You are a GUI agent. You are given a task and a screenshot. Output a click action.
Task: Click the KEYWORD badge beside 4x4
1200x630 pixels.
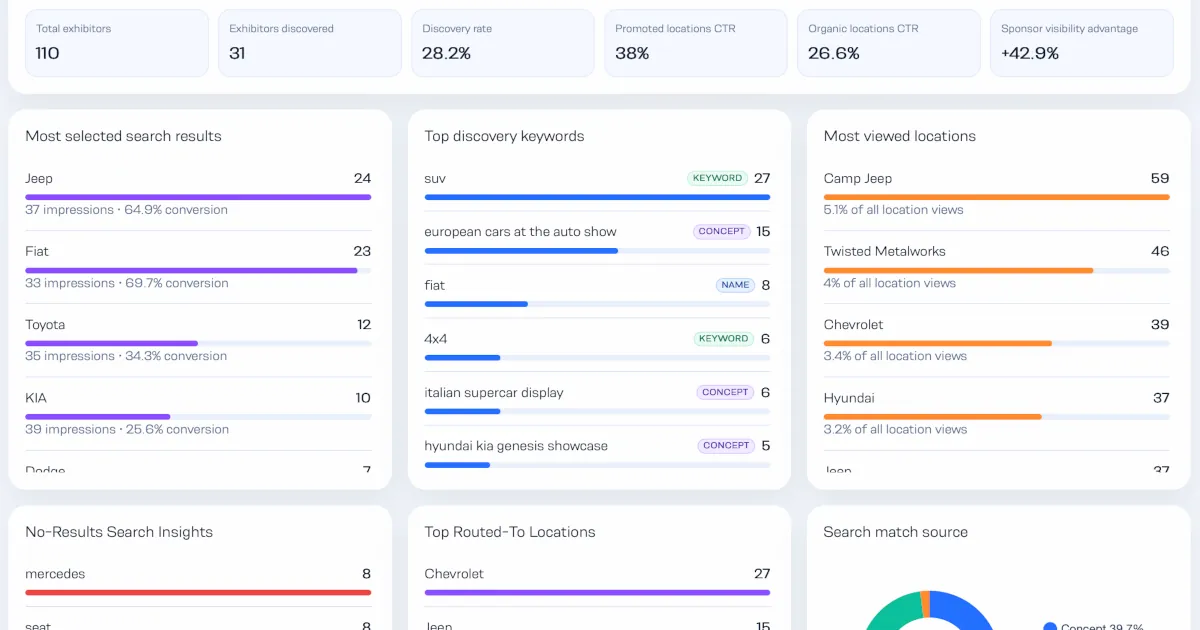[x=723, y=338]
